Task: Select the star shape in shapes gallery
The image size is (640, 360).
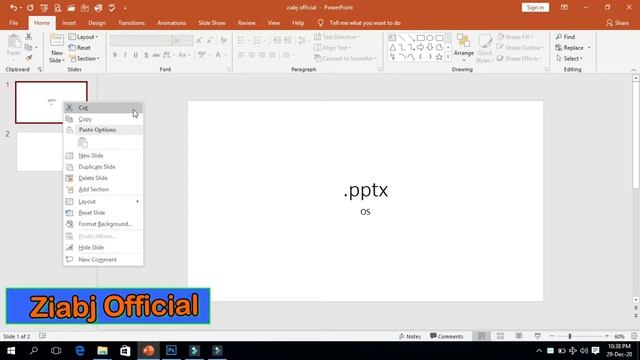Action: pos(439,57)
